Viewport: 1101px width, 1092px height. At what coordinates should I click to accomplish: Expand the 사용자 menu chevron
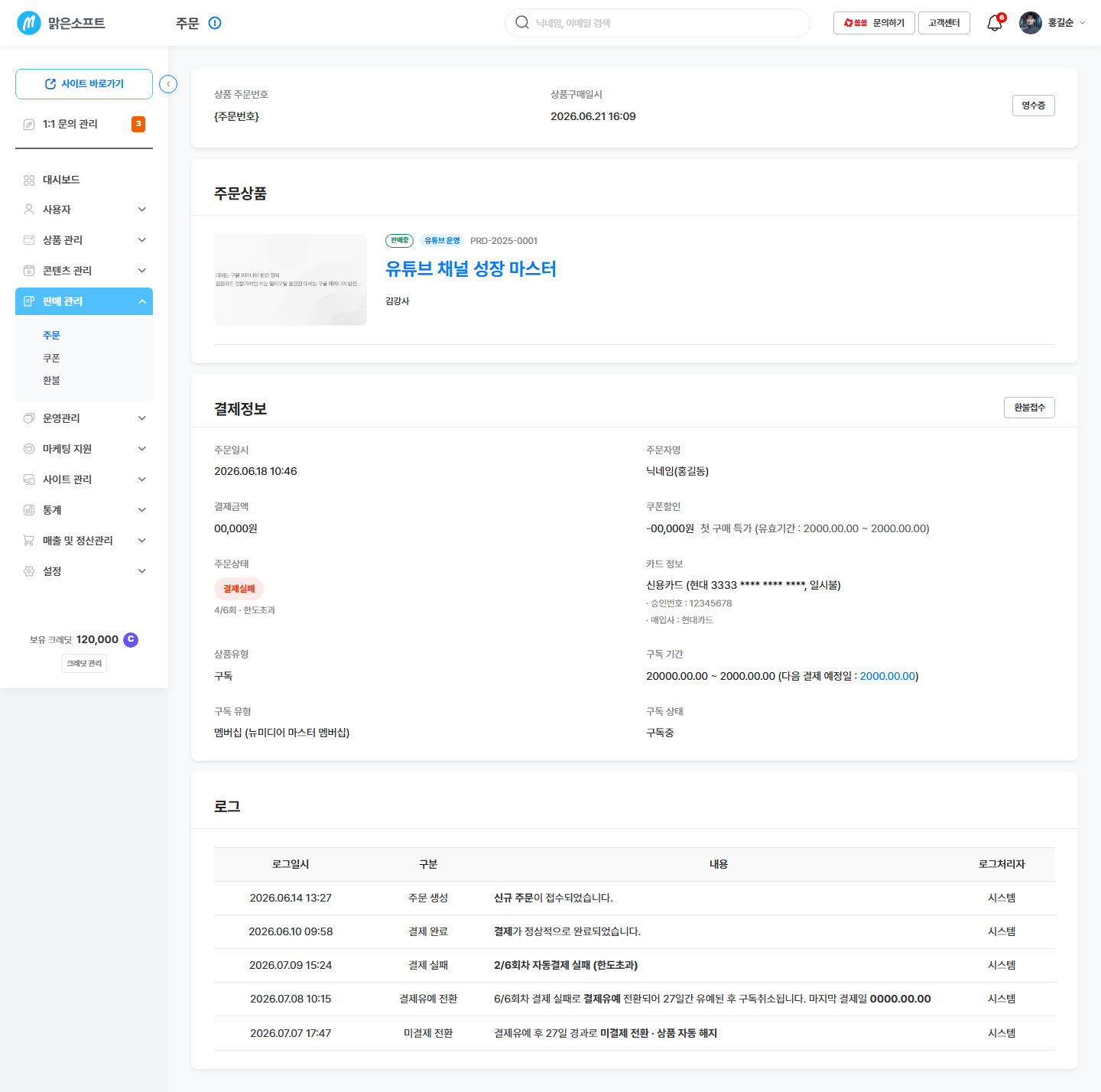pos(142,210)
